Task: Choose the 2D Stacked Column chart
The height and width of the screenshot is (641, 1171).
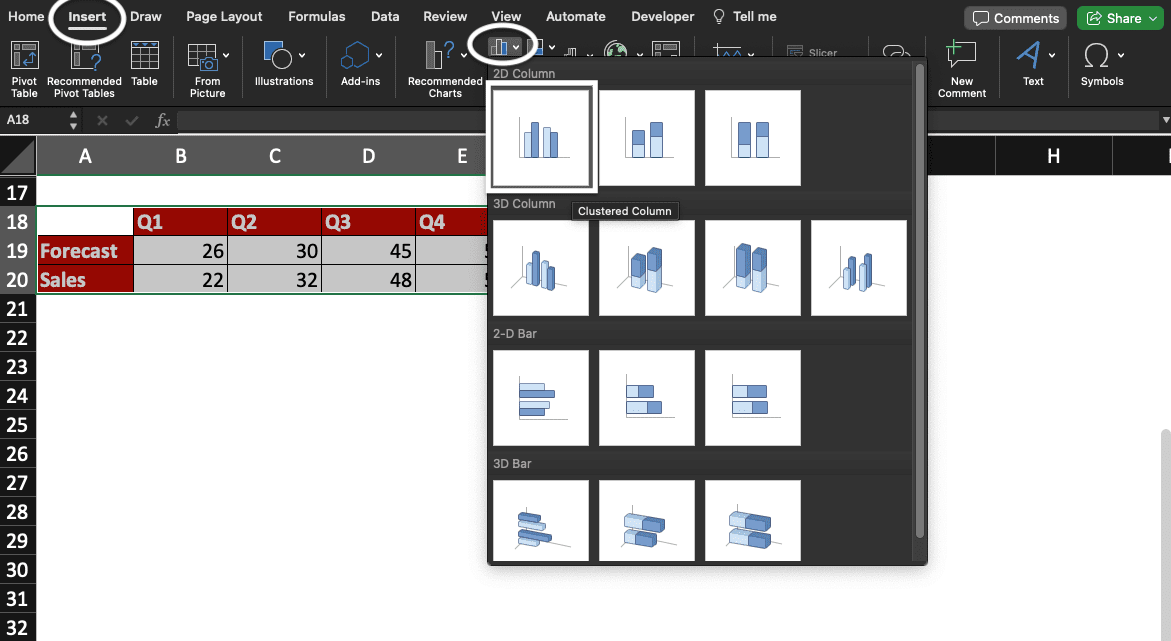Action: 646,137
